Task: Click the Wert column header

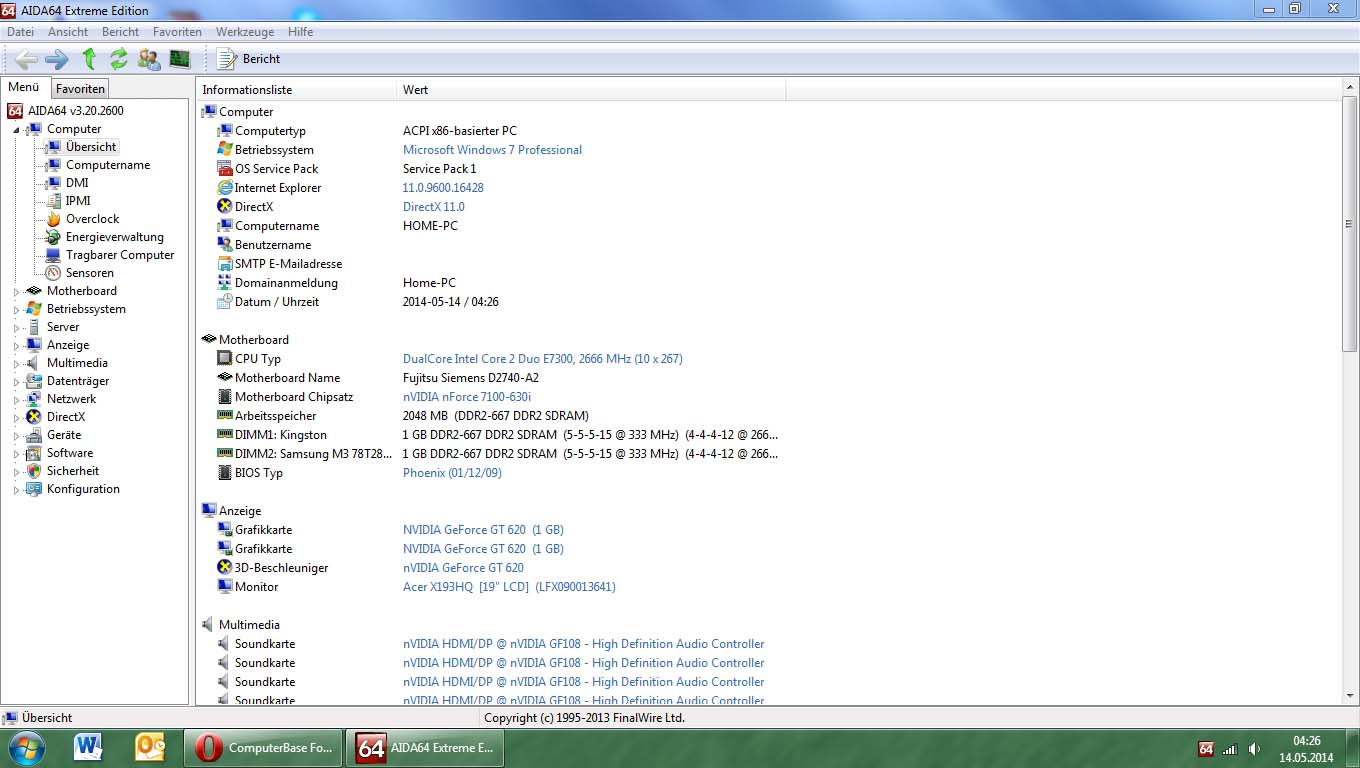Action: coord(591,90)
